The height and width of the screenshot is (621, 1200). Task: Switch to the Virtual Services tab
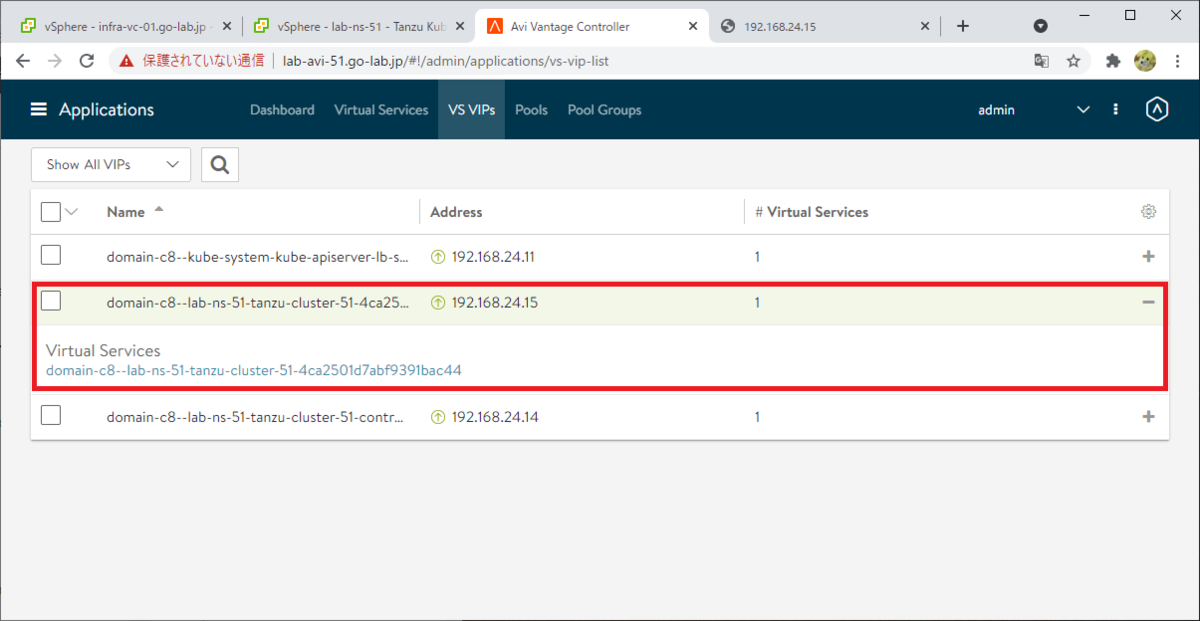tap(381, 110)
